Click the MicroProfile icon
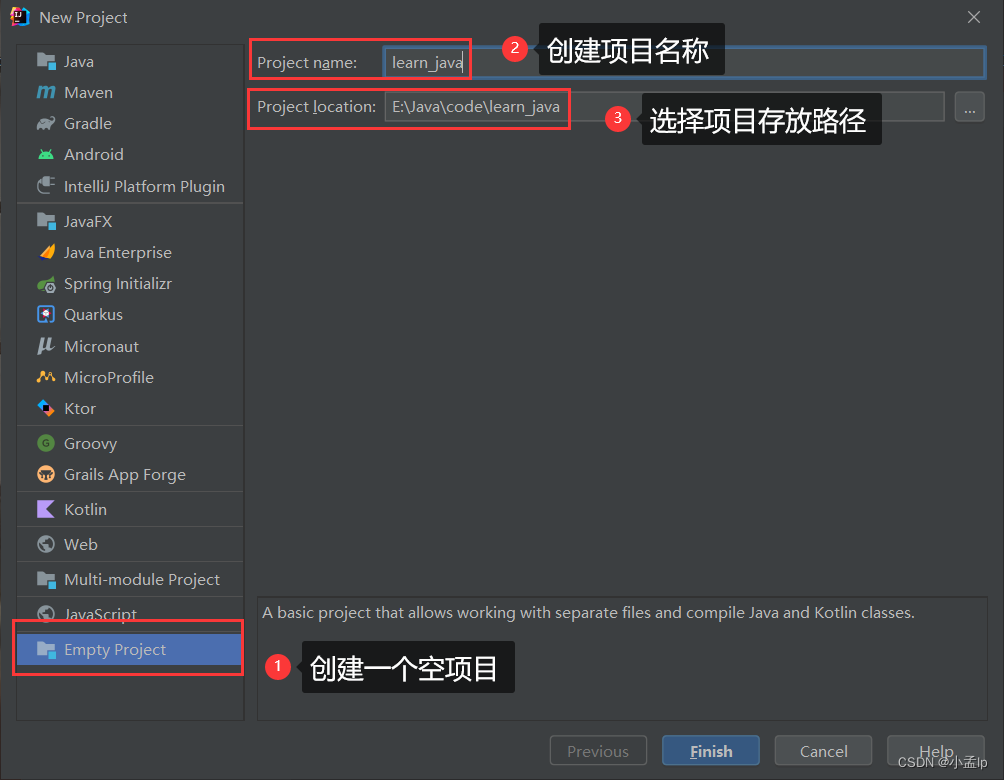Screen dimensions: 1004x780 (46, 377)
